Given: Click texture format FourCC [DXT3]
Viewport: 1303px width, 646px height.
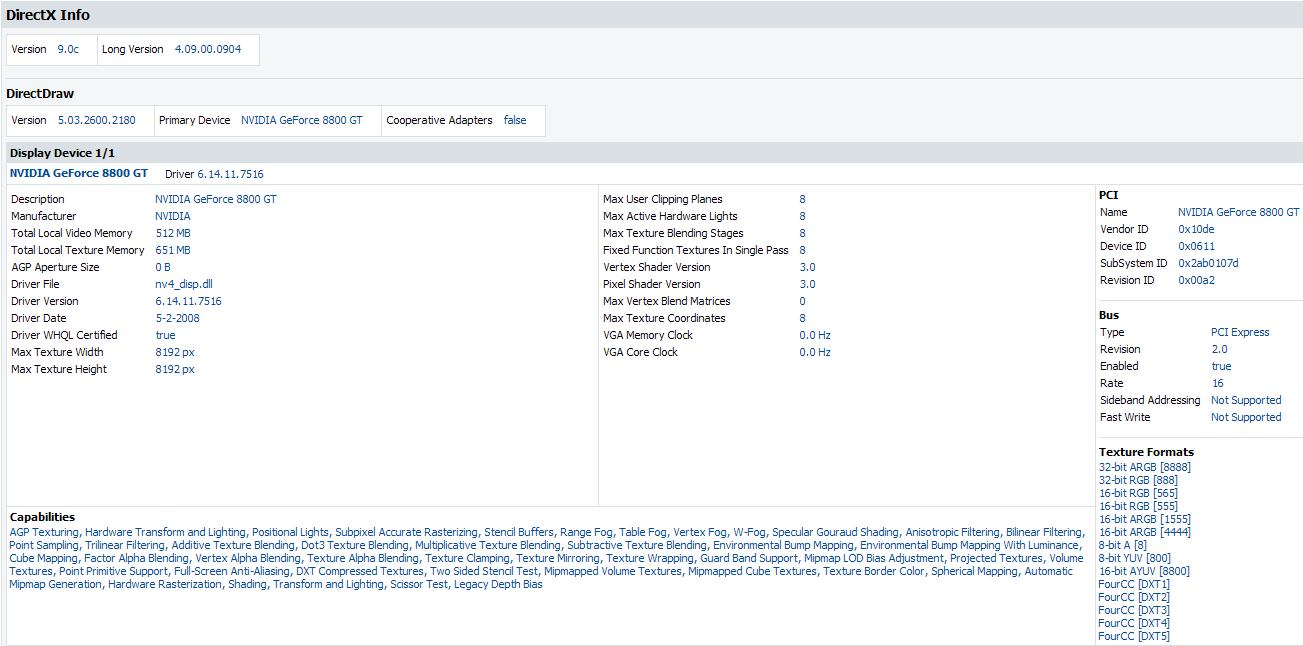Looking at the screenshot, I should 1134,610.
